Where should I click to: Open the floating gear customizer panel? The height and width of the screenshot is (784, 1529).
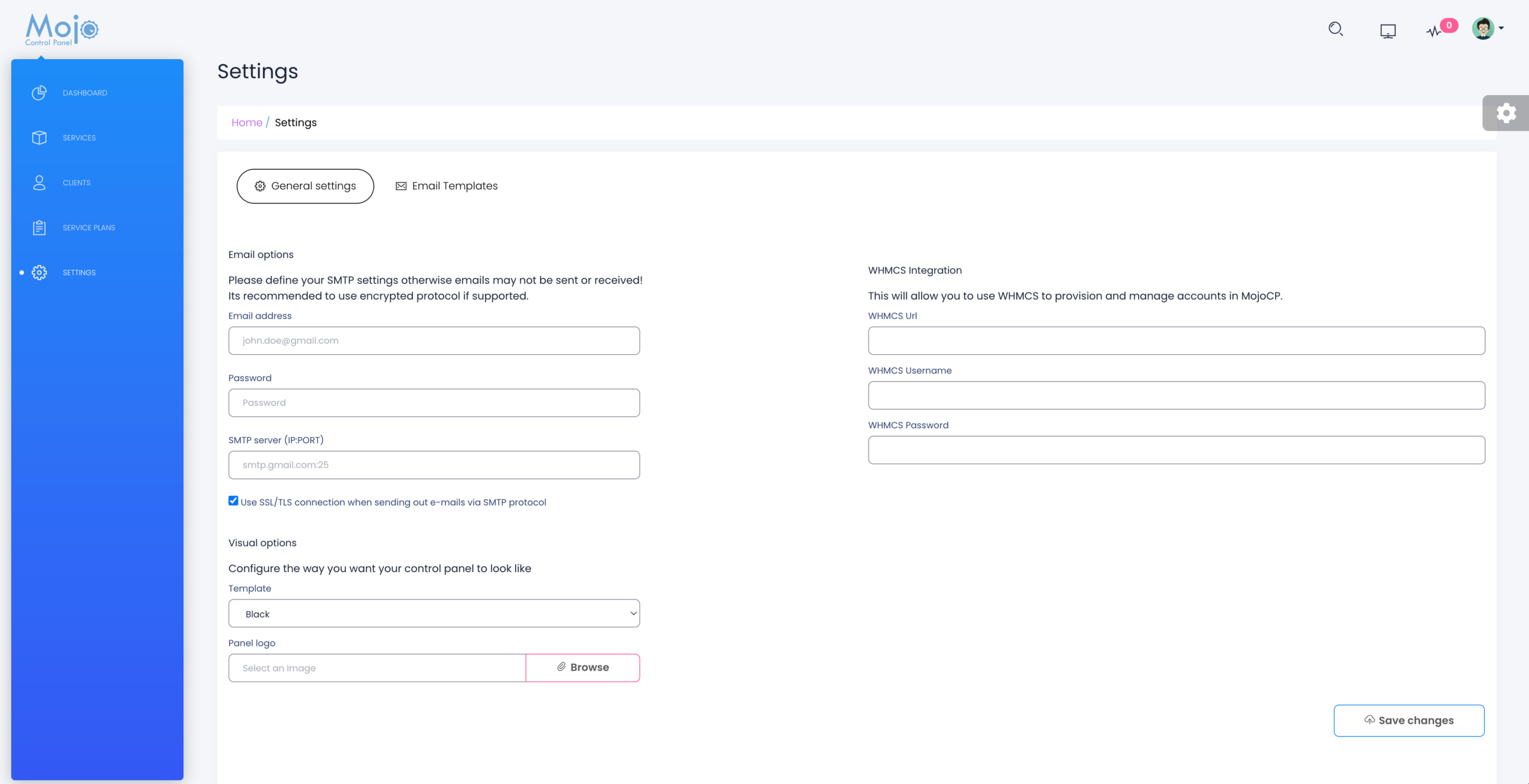click(1506, 113)
